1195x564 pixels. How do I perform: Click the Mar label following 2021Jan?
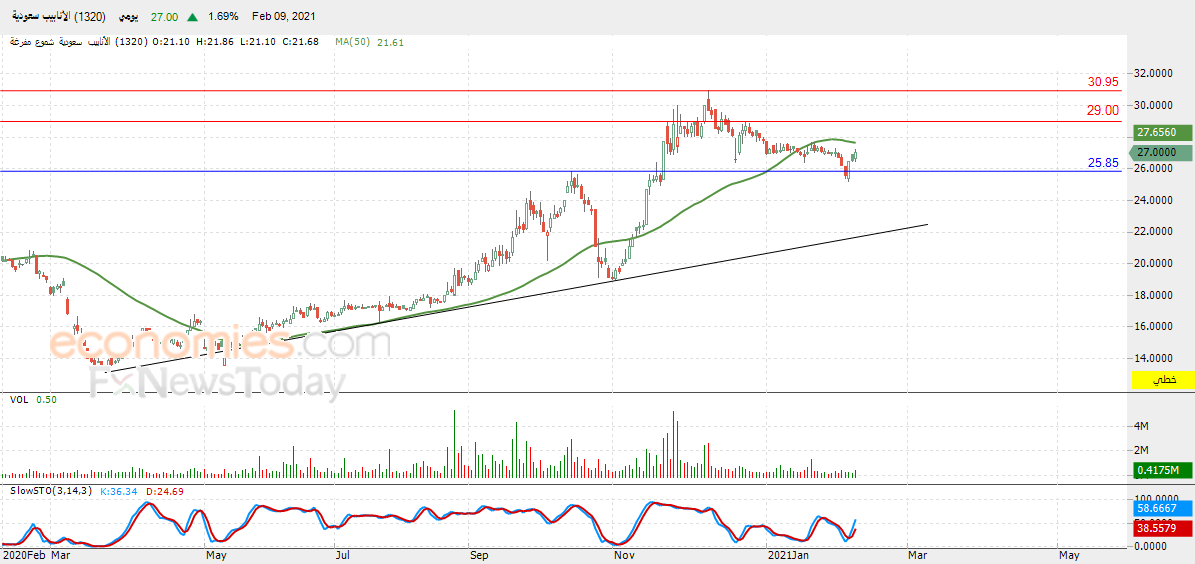pos(918,557)
